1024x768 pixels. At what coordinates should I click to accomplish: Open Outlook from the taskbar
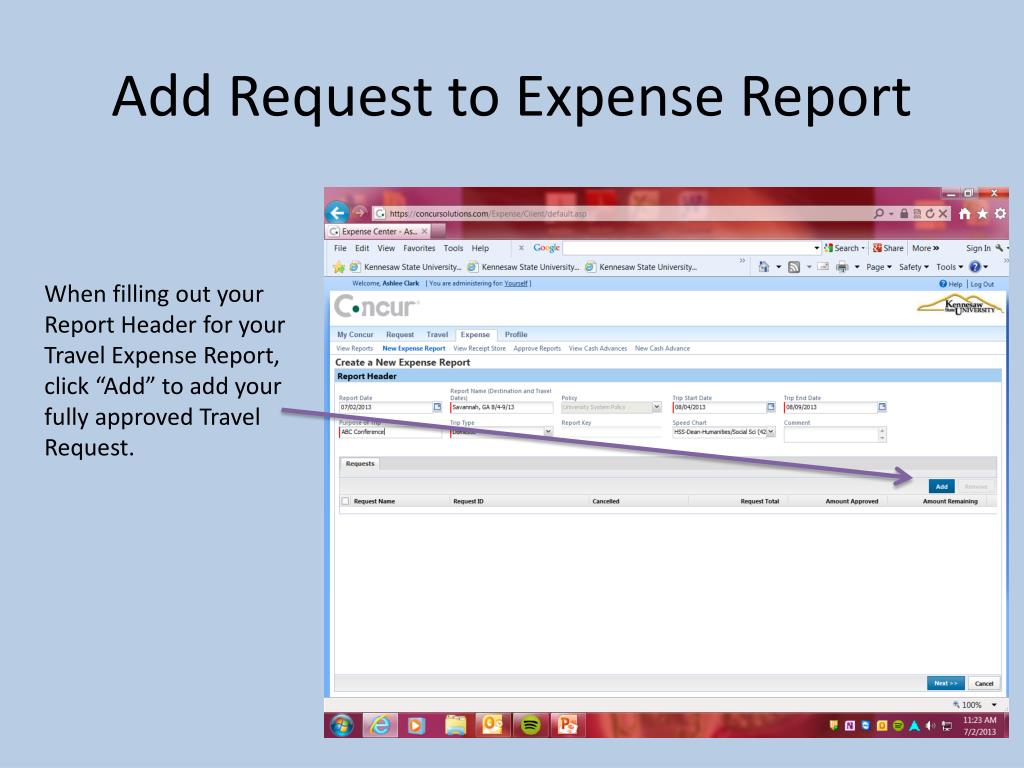click(x=492, y=725)
